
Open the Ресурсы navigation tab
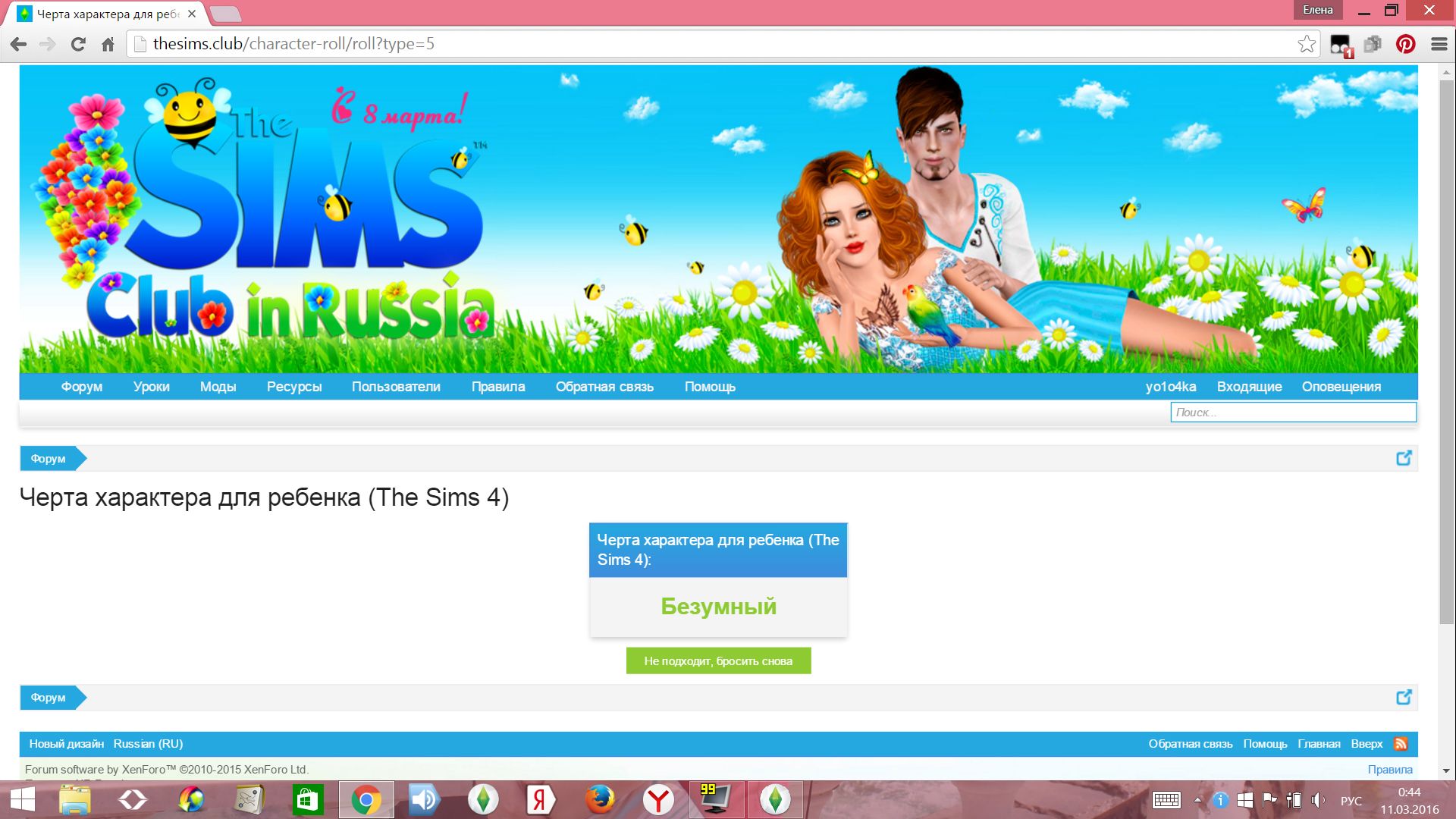294,387
